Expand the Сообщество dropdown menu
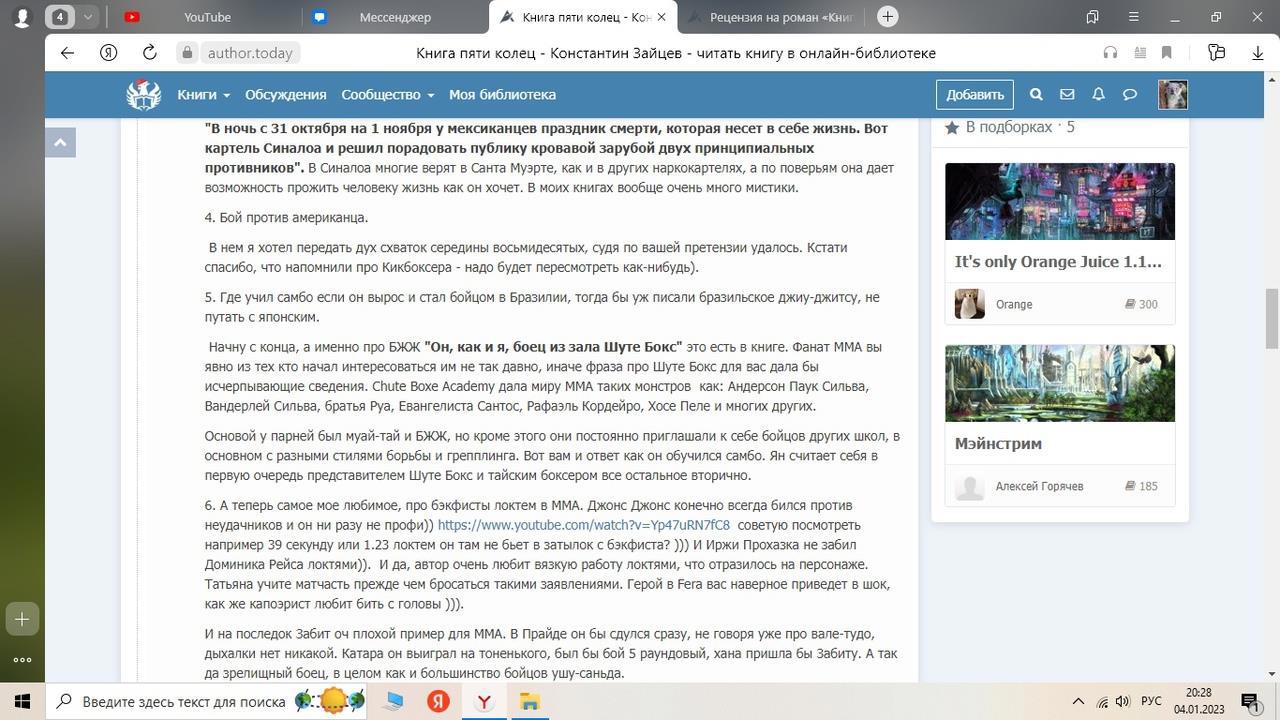 click(x=388, y=94)
